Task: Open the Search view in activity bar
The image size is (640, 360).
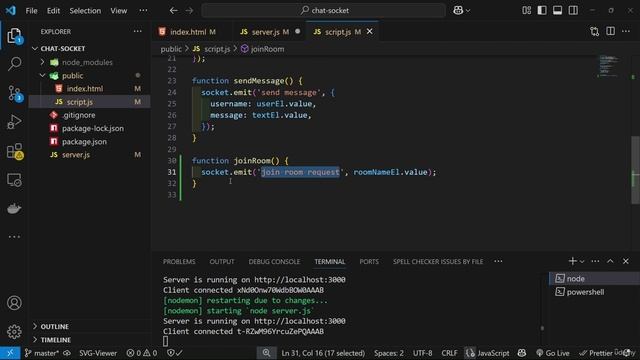Action: tap(14, 64)
